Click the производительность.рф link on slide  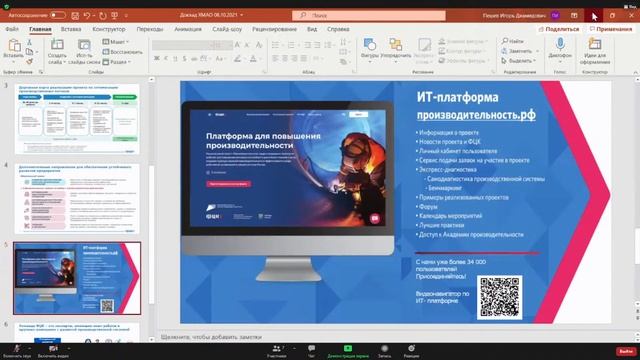pos(476,115)
